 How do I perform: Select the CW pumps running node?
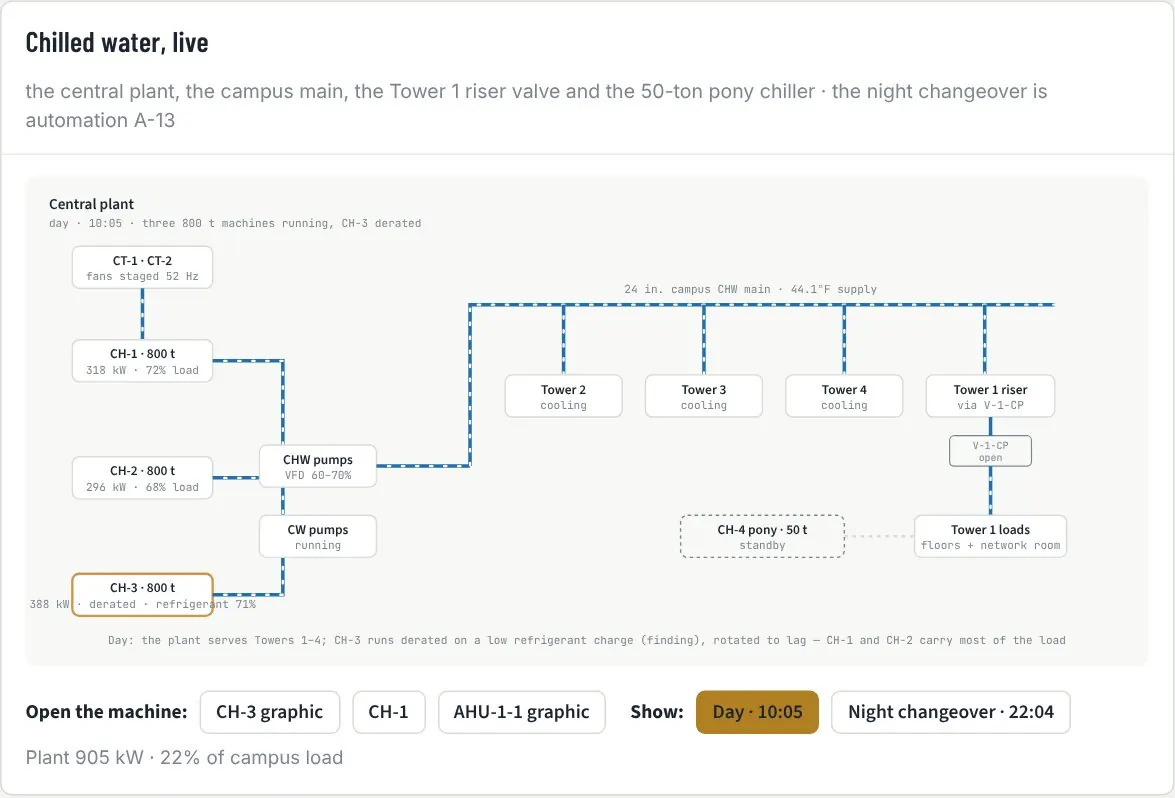(318, 536)
